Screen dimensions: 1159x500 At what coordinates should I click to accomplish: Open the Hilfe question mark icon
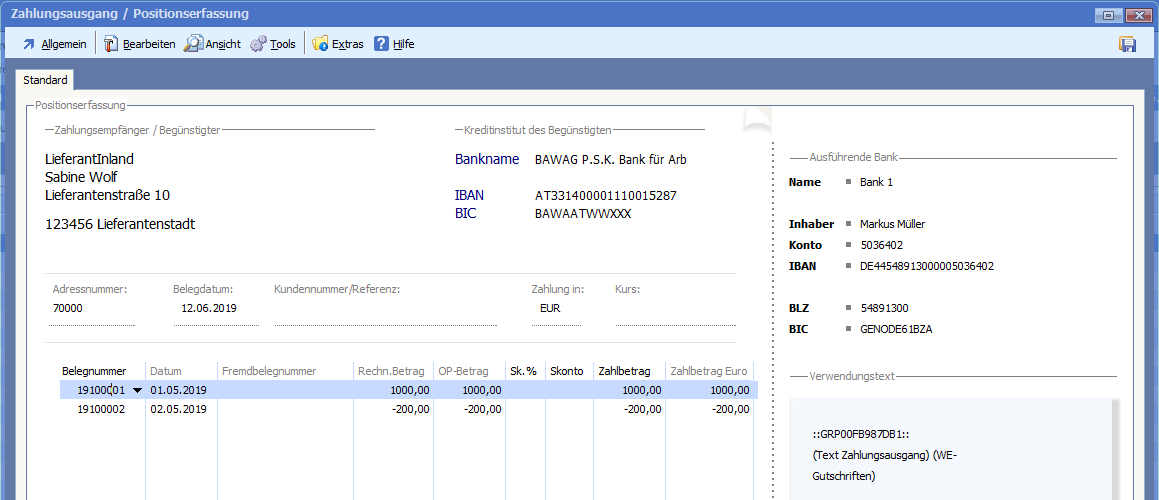[x=381, y=44]
